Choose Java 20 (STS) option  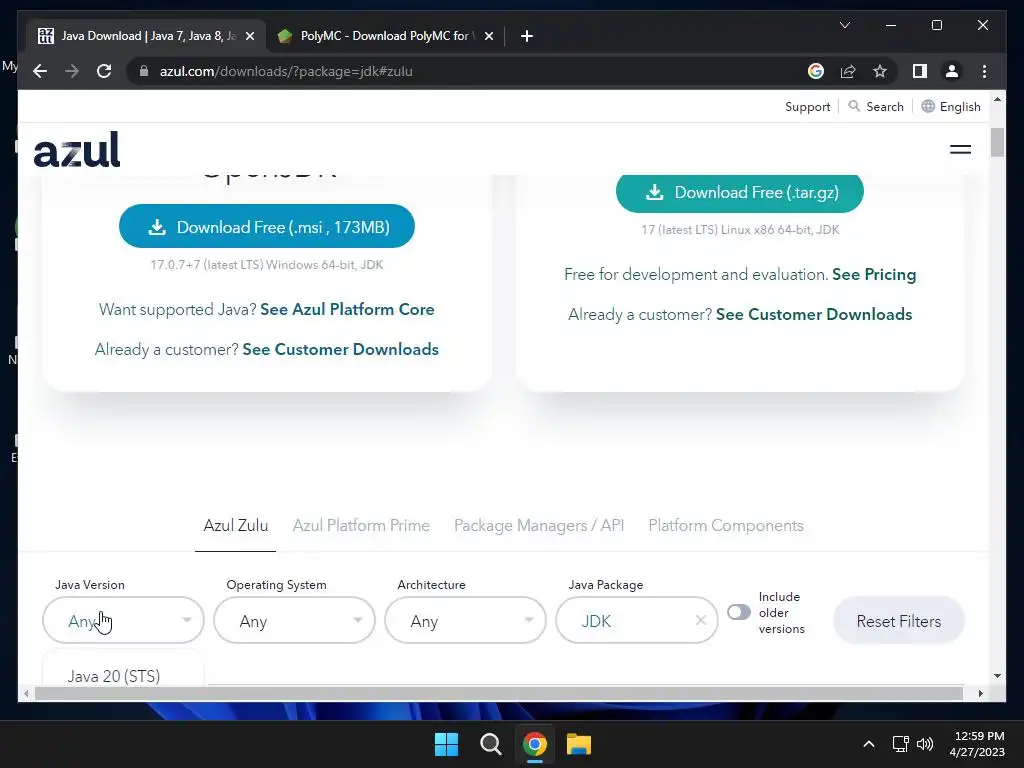coord(114,676)
